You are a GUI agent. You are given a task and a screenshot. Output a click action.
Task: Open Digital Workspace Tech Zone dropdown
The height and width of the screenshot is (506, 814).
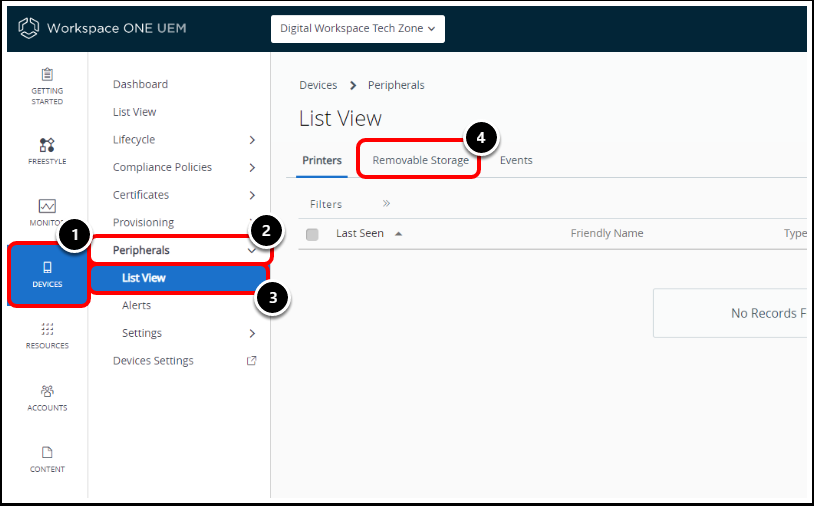358,29
